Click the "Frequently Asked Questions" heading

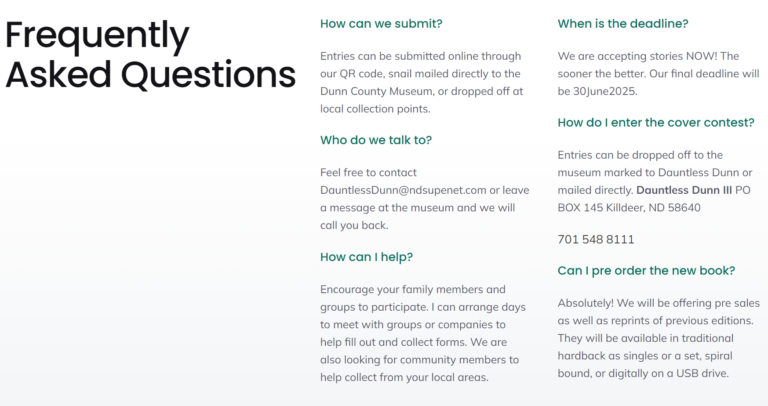pyautogui.click(x=150, y=54)
